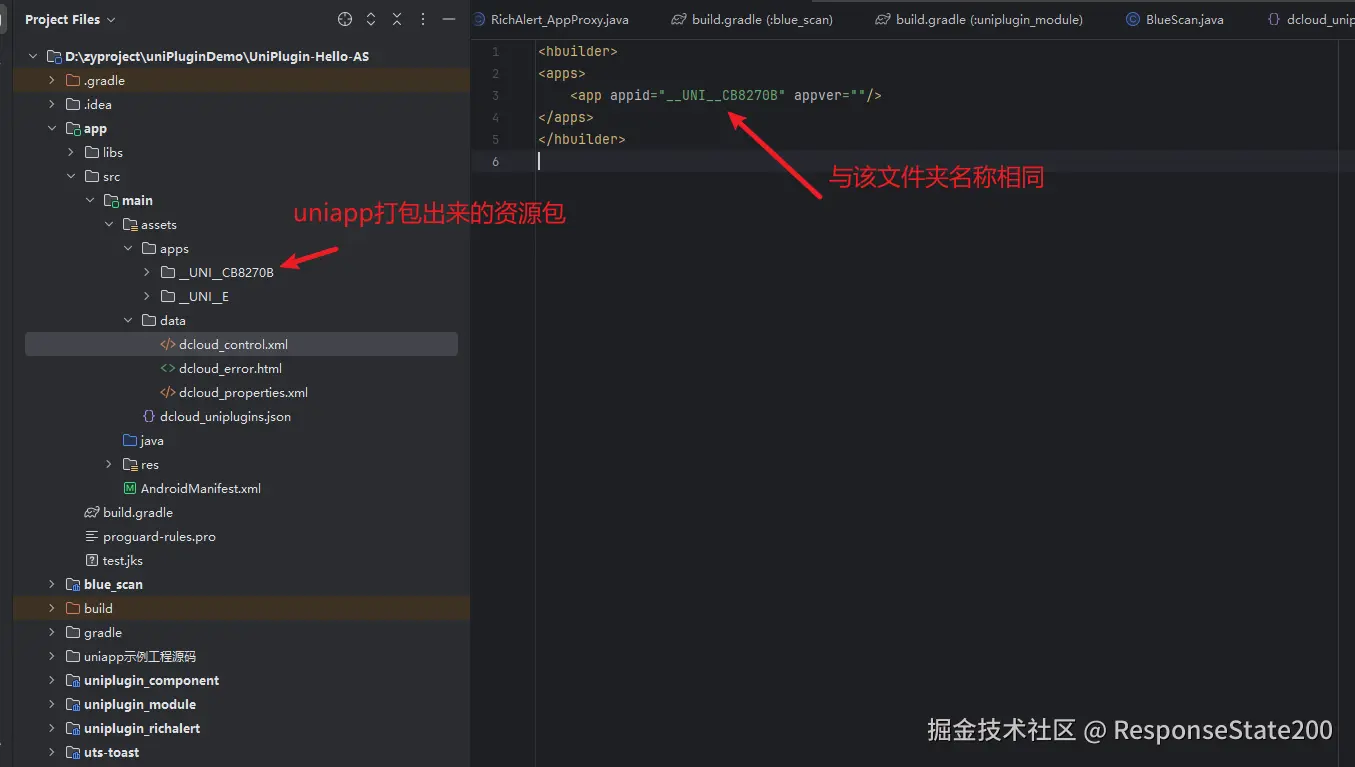Collapse the main folder chevron
The height and width of the screenshot is (767, 1355).
point(90,200)
